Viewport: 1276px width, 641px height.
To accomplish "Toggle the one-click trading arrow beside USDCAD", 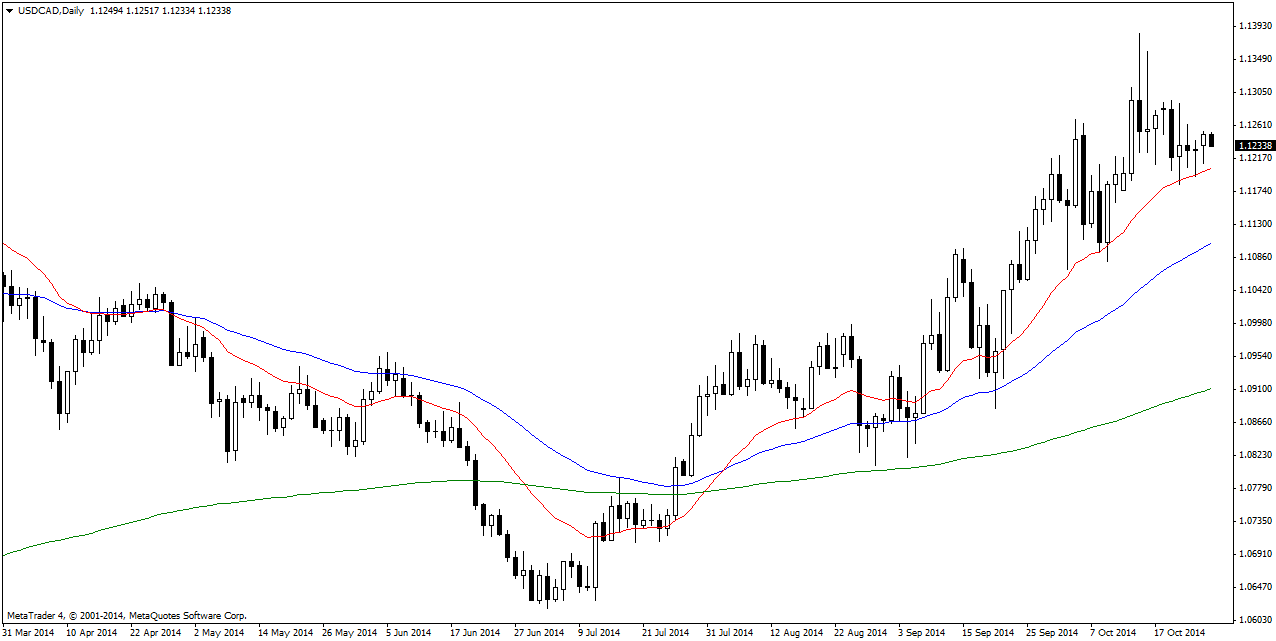I will (9, 11).
